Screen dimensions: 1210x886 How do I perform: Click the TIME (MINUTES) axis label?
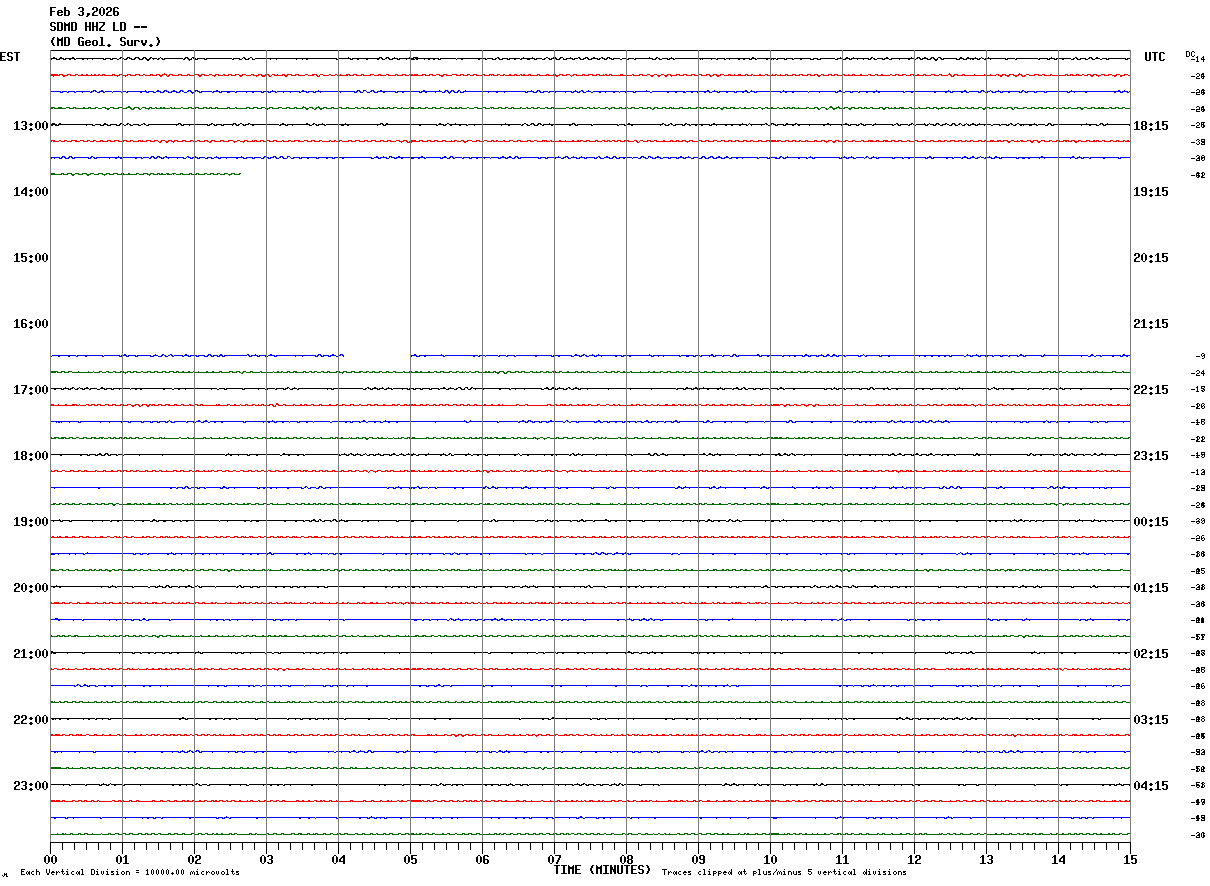click(602, 870)
